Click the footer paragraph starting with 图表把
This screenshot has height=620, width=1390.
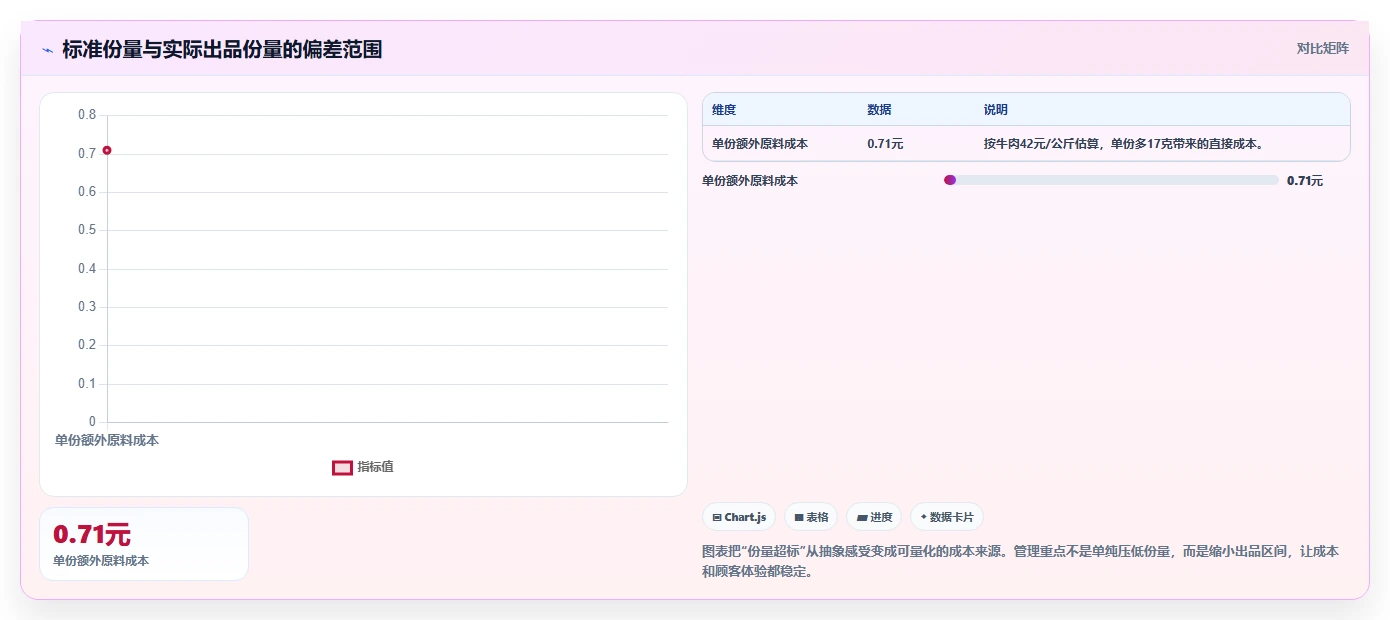[1021, 562]
